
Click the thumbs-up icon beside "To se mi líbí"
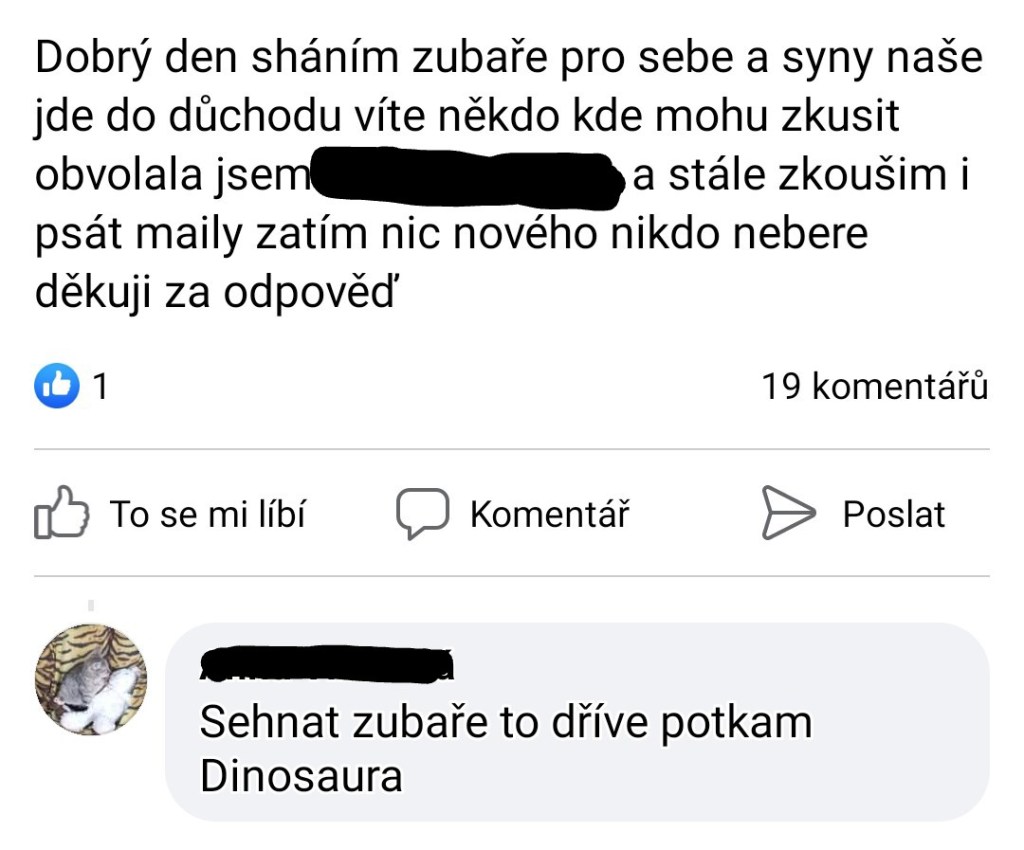(x=61, y=513)
